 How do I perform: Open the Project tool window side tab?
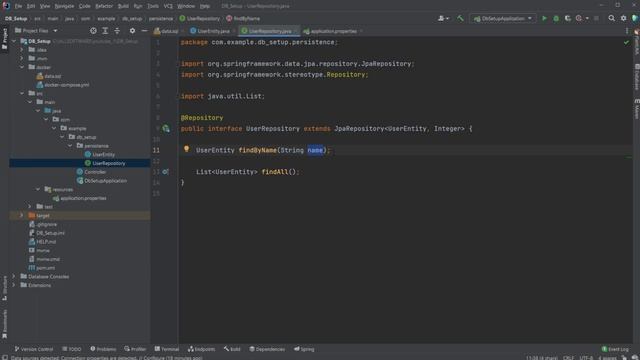point(4,39)
